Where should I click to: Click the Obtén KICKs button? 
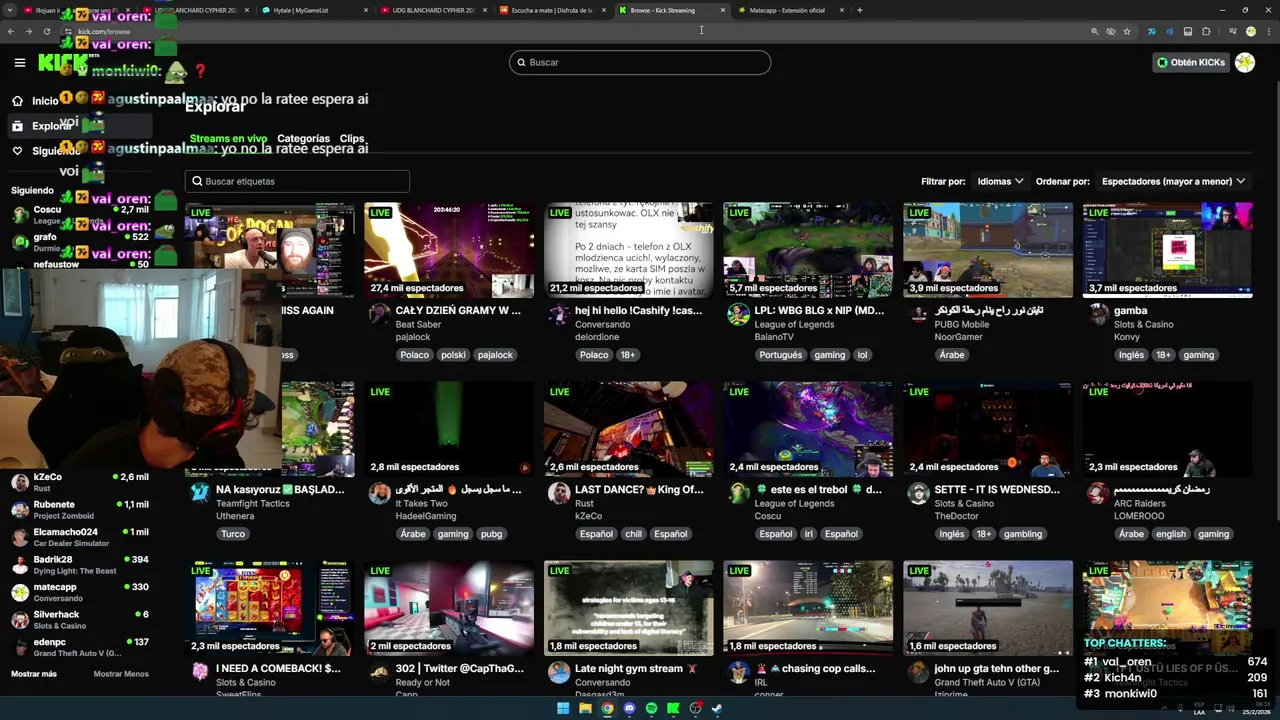(1190, 62)
